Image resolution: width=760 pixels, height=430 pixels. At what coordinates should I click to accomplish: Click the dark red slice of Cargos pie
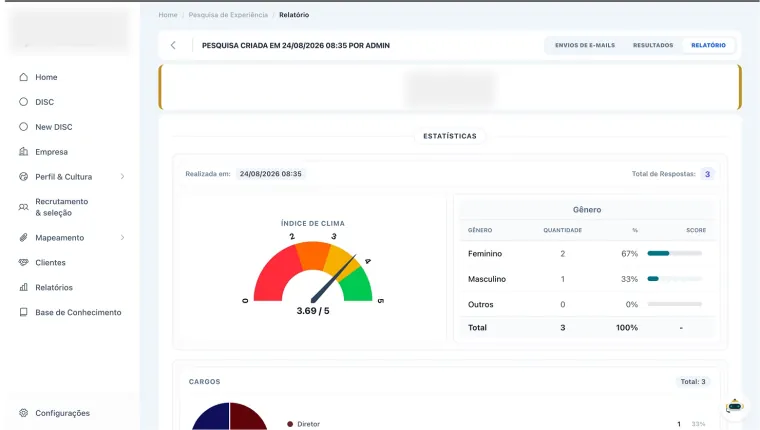point(246,418)
